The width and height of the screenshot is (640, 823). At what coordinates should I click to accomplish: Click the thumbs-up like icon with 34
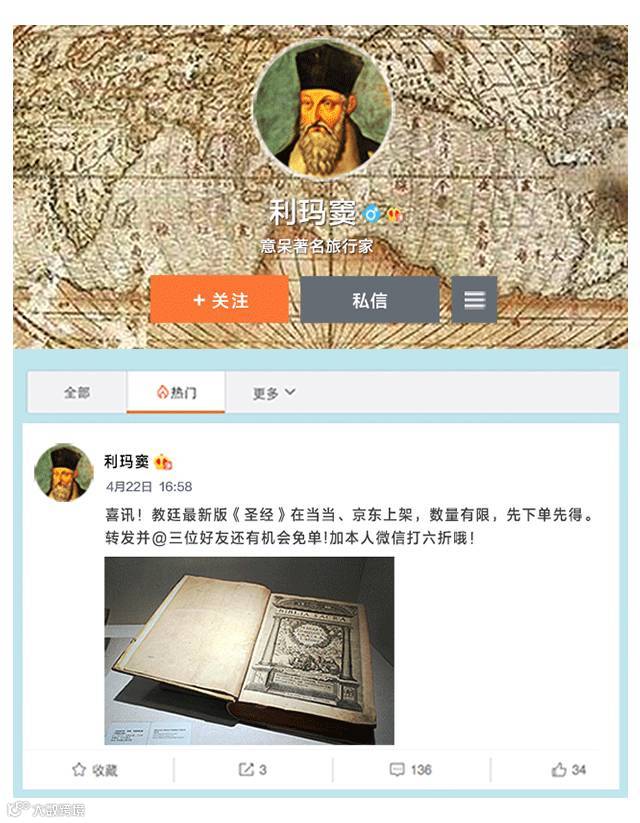tap(559, 769)
